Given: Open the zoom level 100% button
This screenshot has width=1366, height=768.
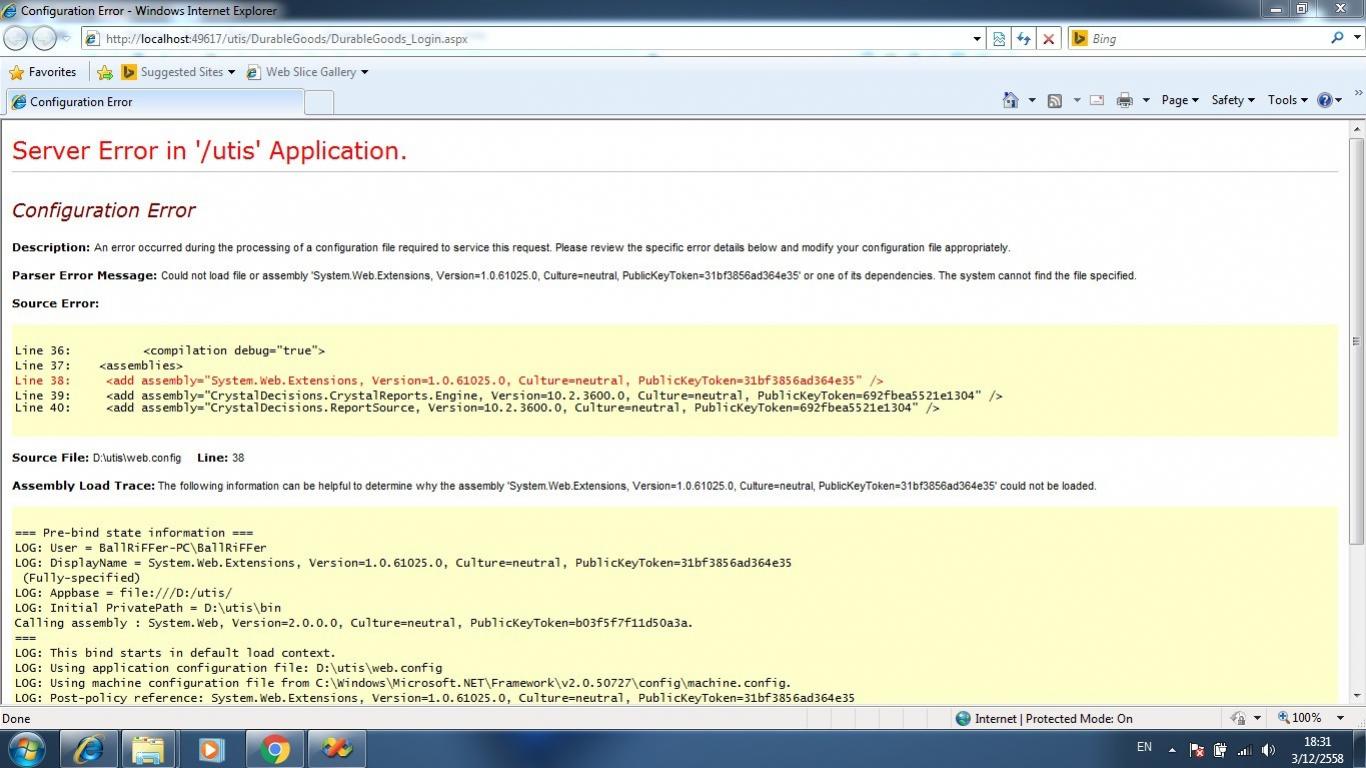Looking at the screenshot, I should (1299, 718).
